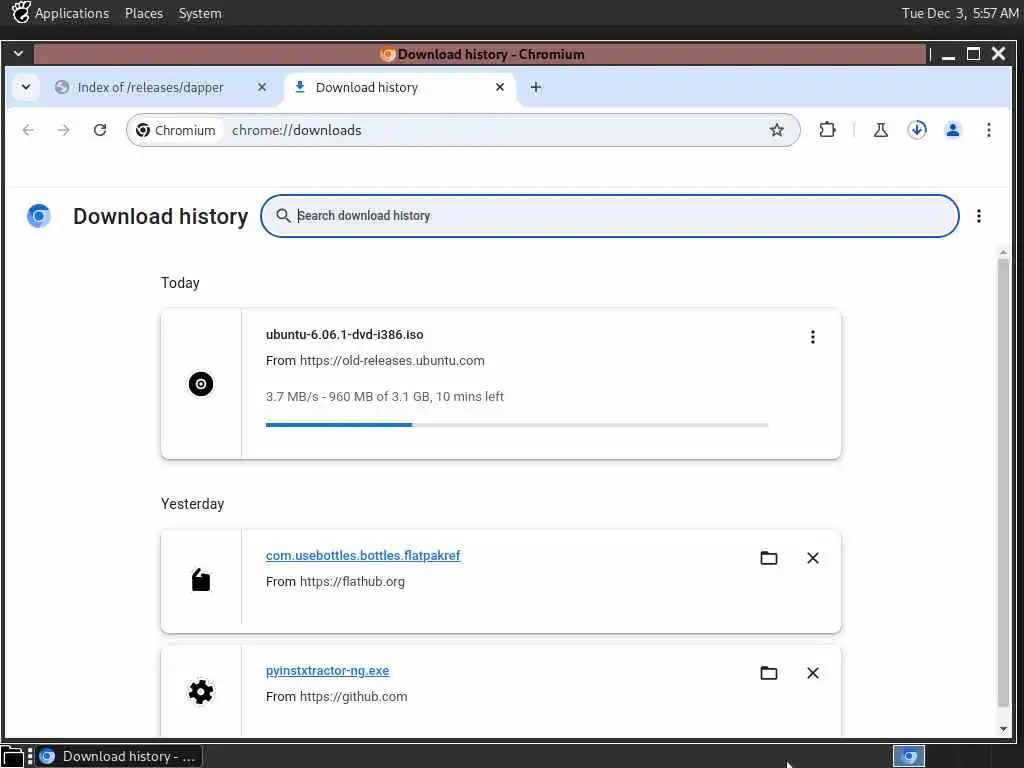1024x768 pixels.
Task: Click the Chromium site info chip in the address bar
Action: click(176, 130)
